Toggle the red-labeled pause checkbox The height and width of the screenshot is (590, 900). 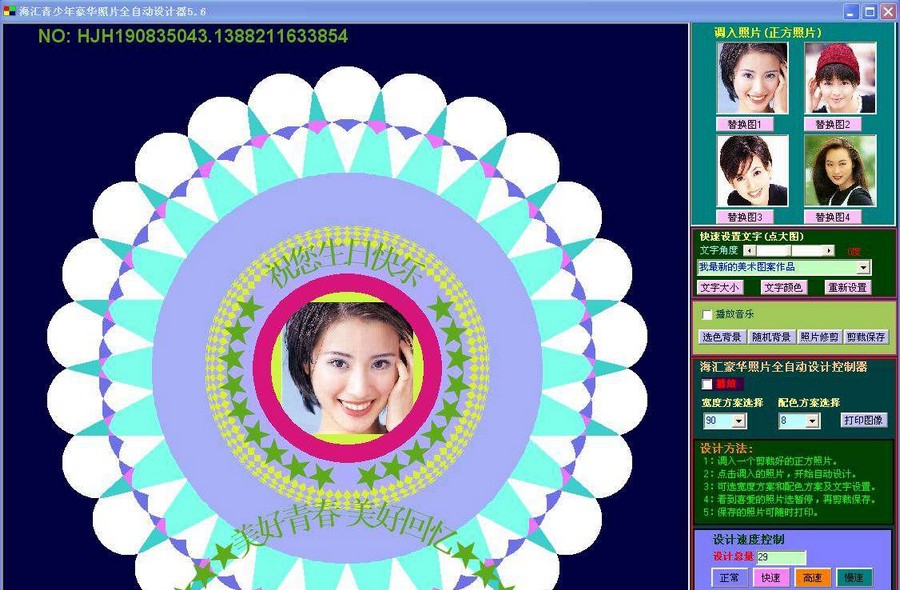(x=707, y=383)
